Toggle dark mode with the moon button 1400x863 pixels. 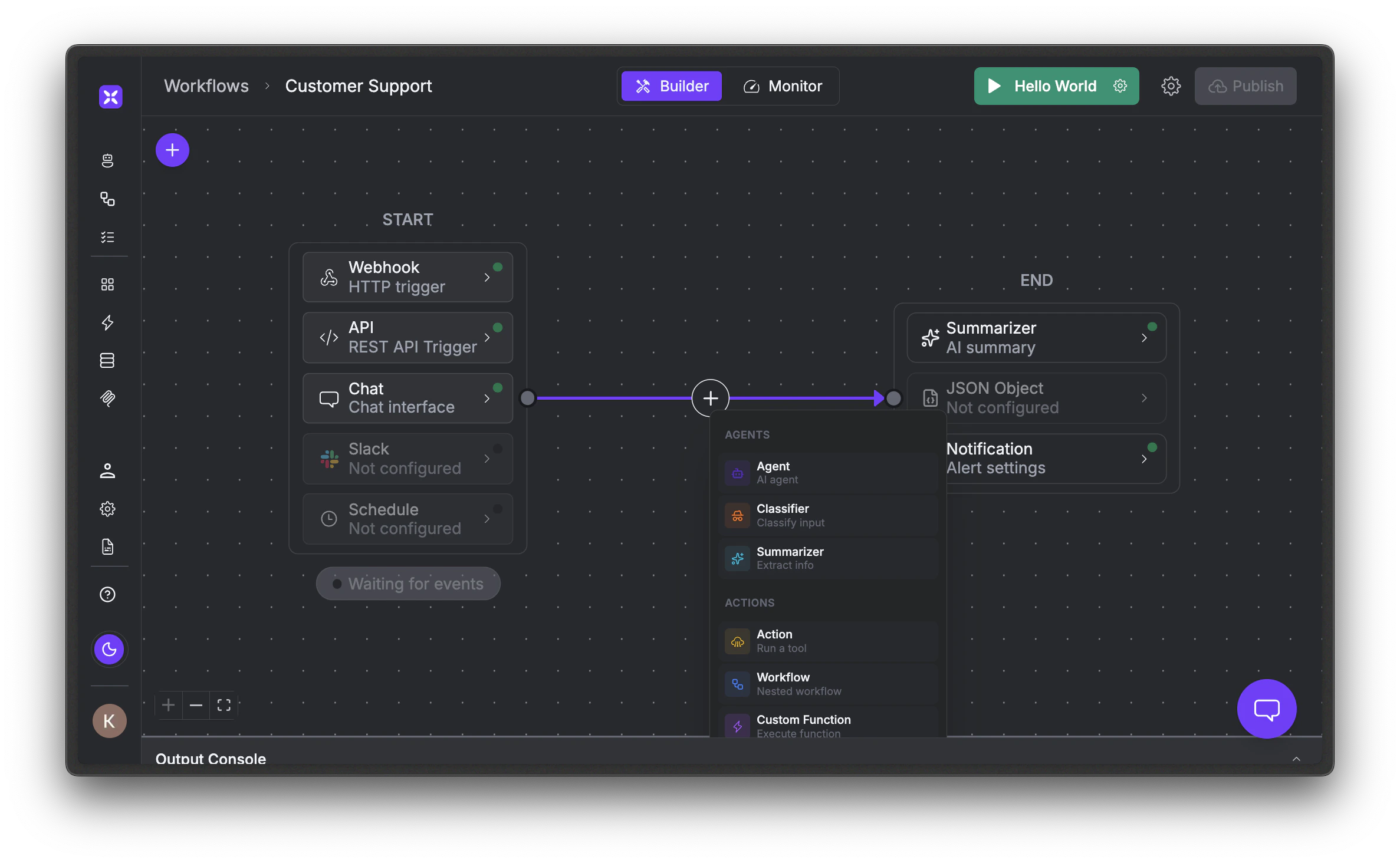[x=109, y=649]
